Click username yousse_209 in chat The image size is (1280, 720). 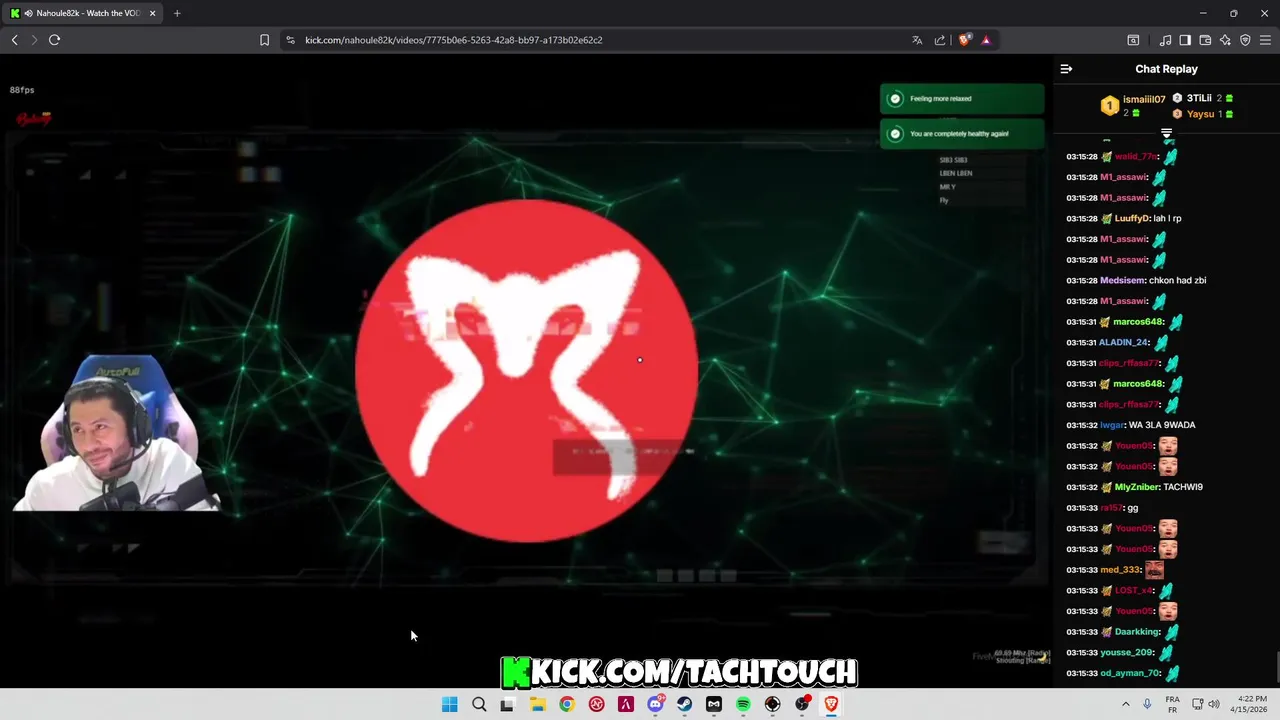click(x=1127, y=652)
